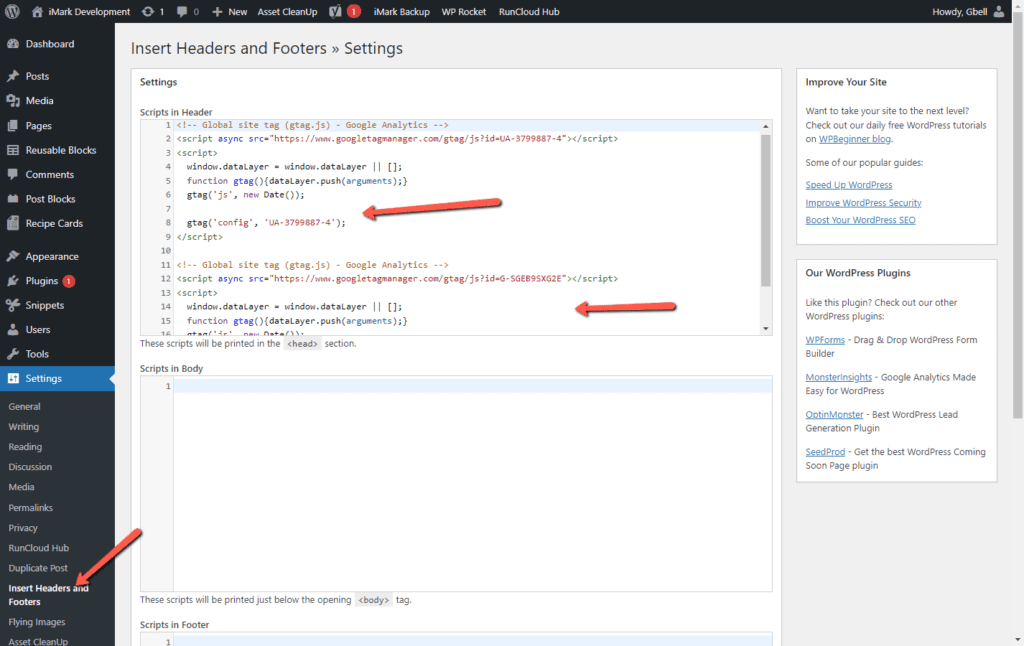
Task: Click the Settings sliders icon
Action: tap(13, 378)
